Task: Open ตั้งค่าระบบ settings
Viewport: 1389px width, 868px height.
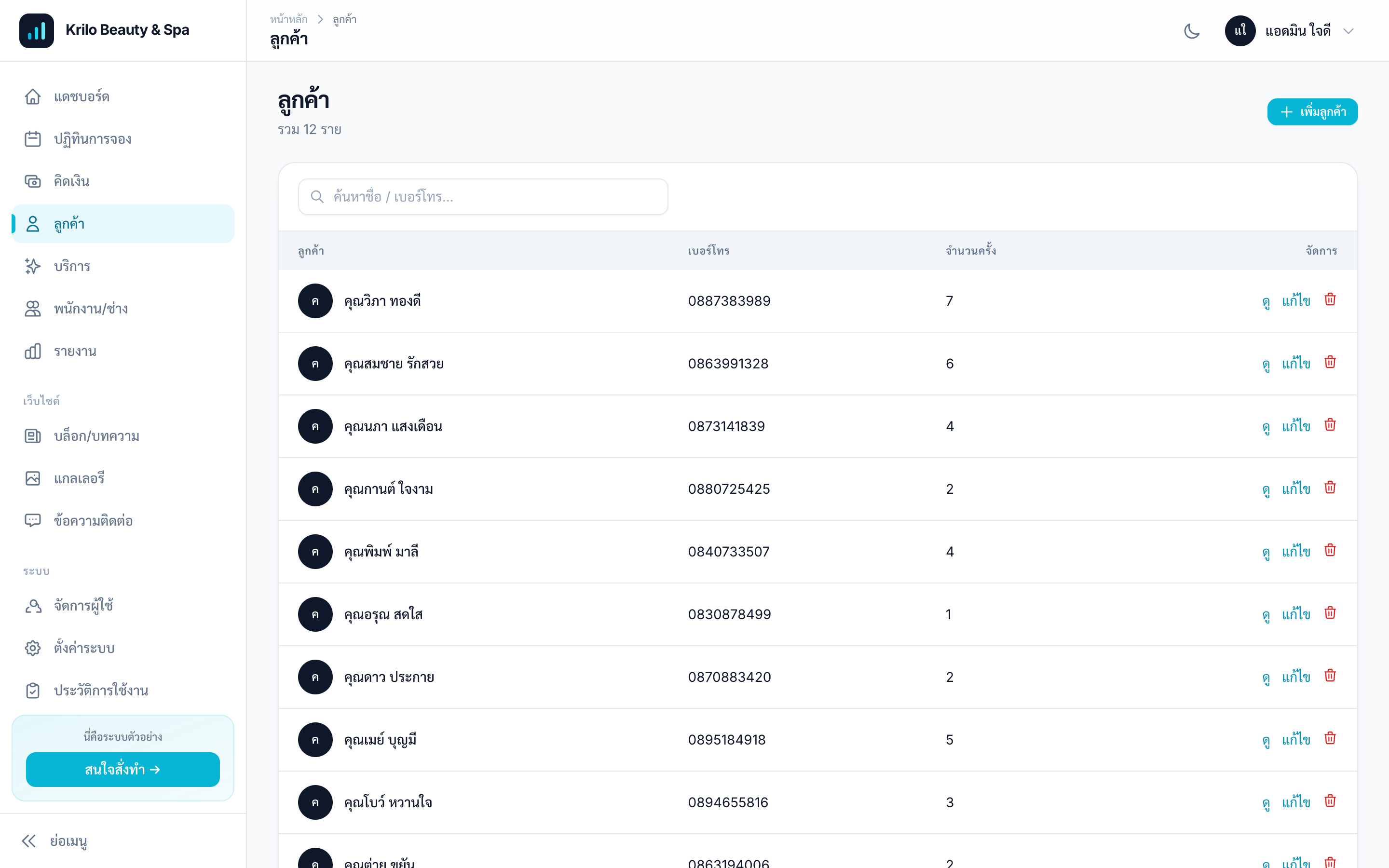Action: pyautogui.click(x=123, y=648)
